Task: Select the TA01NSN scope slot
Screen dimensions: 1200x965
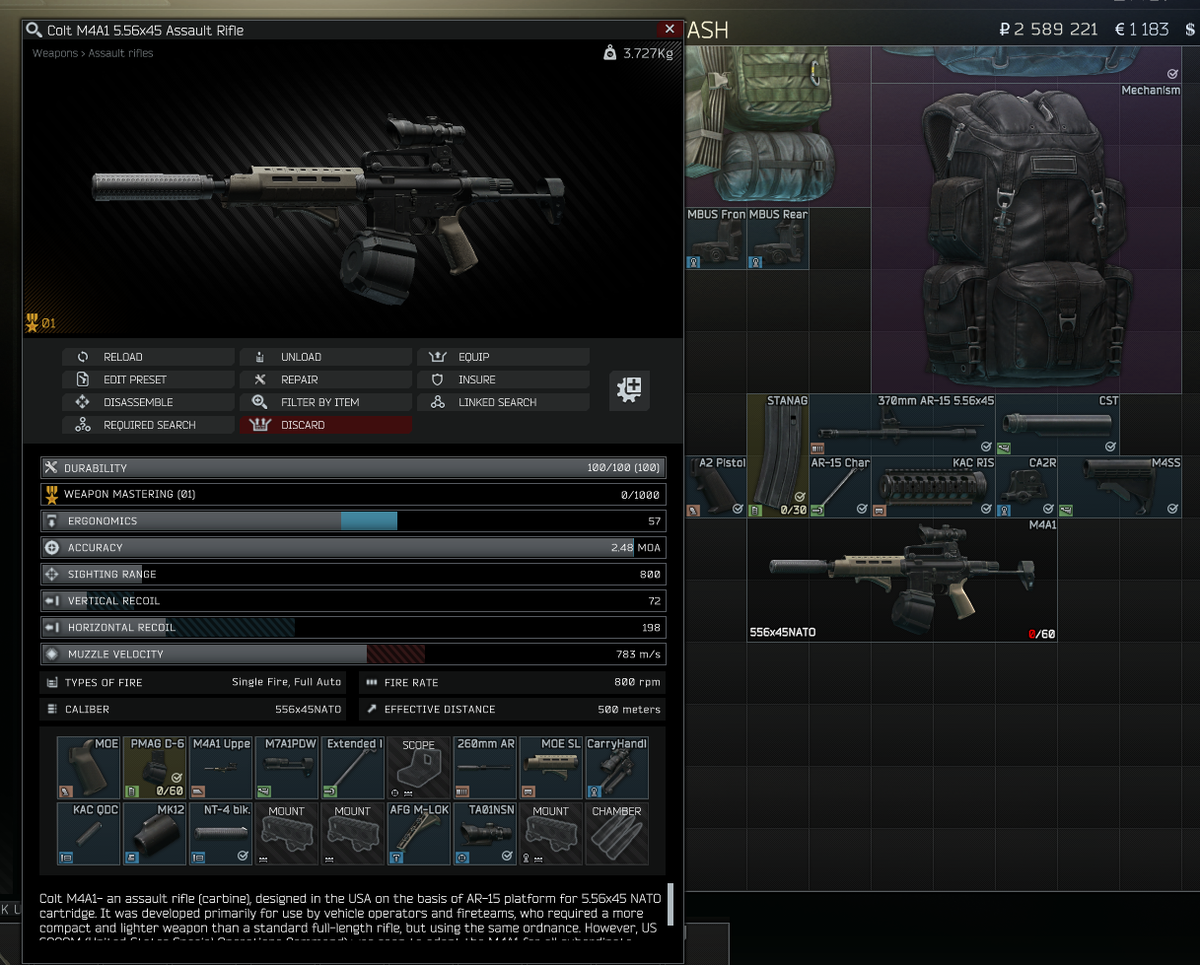Action: (485, 833)
